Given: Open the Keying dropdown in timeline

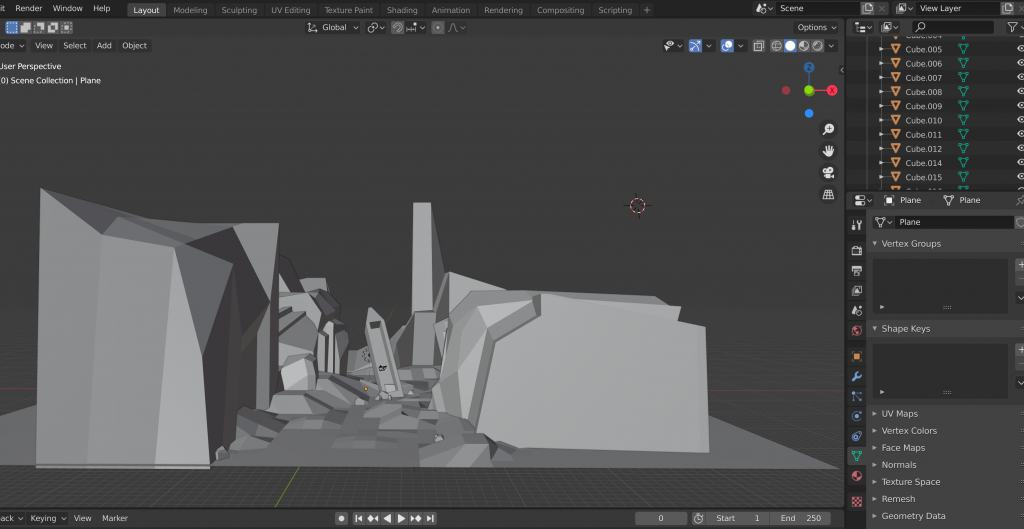Looking at the screenshot, I should click(48, 518).
